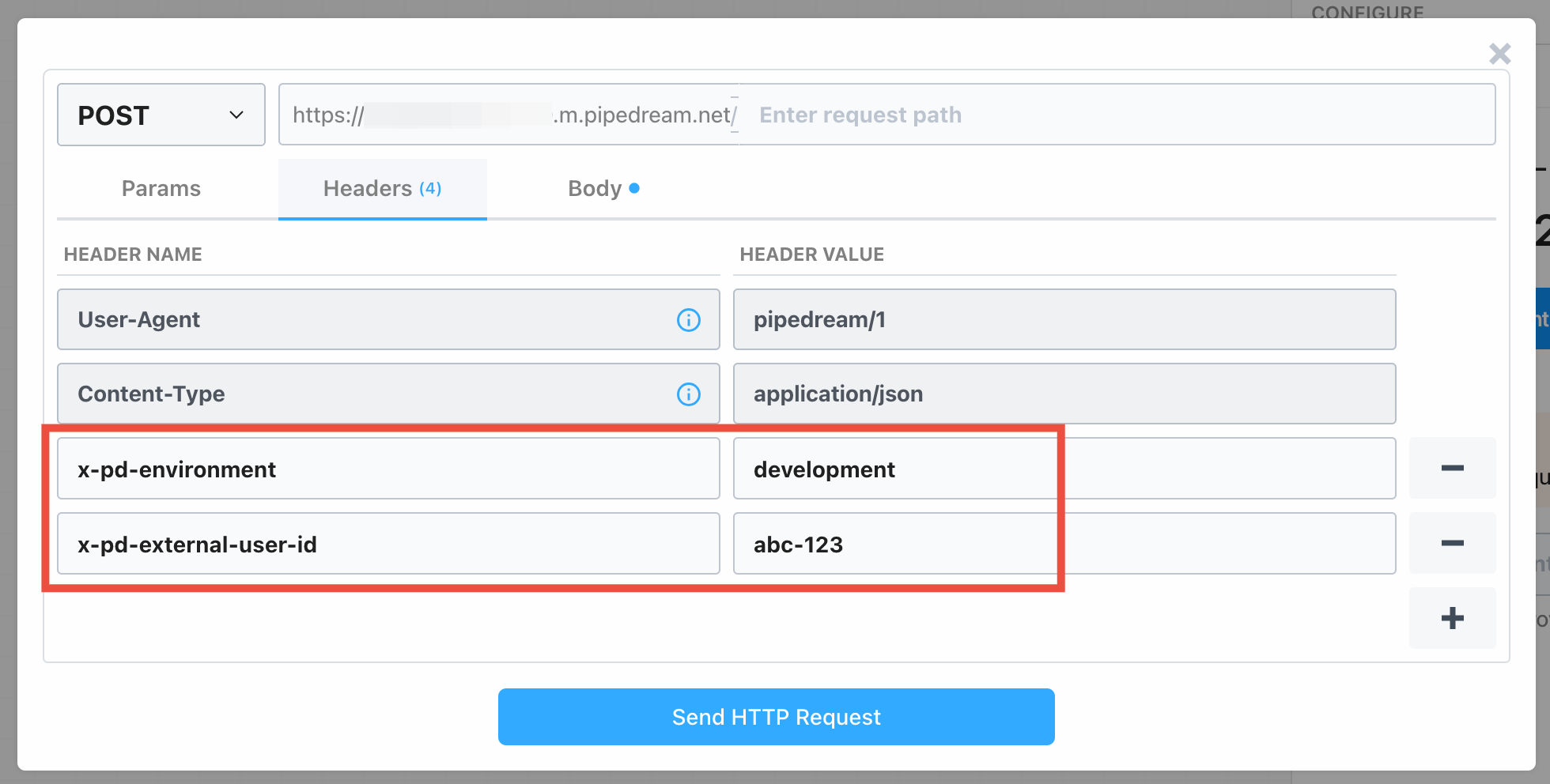Add a new header row with plus icon
The height and width of the screenshot is (784, 1550).
click(1452, 618)
